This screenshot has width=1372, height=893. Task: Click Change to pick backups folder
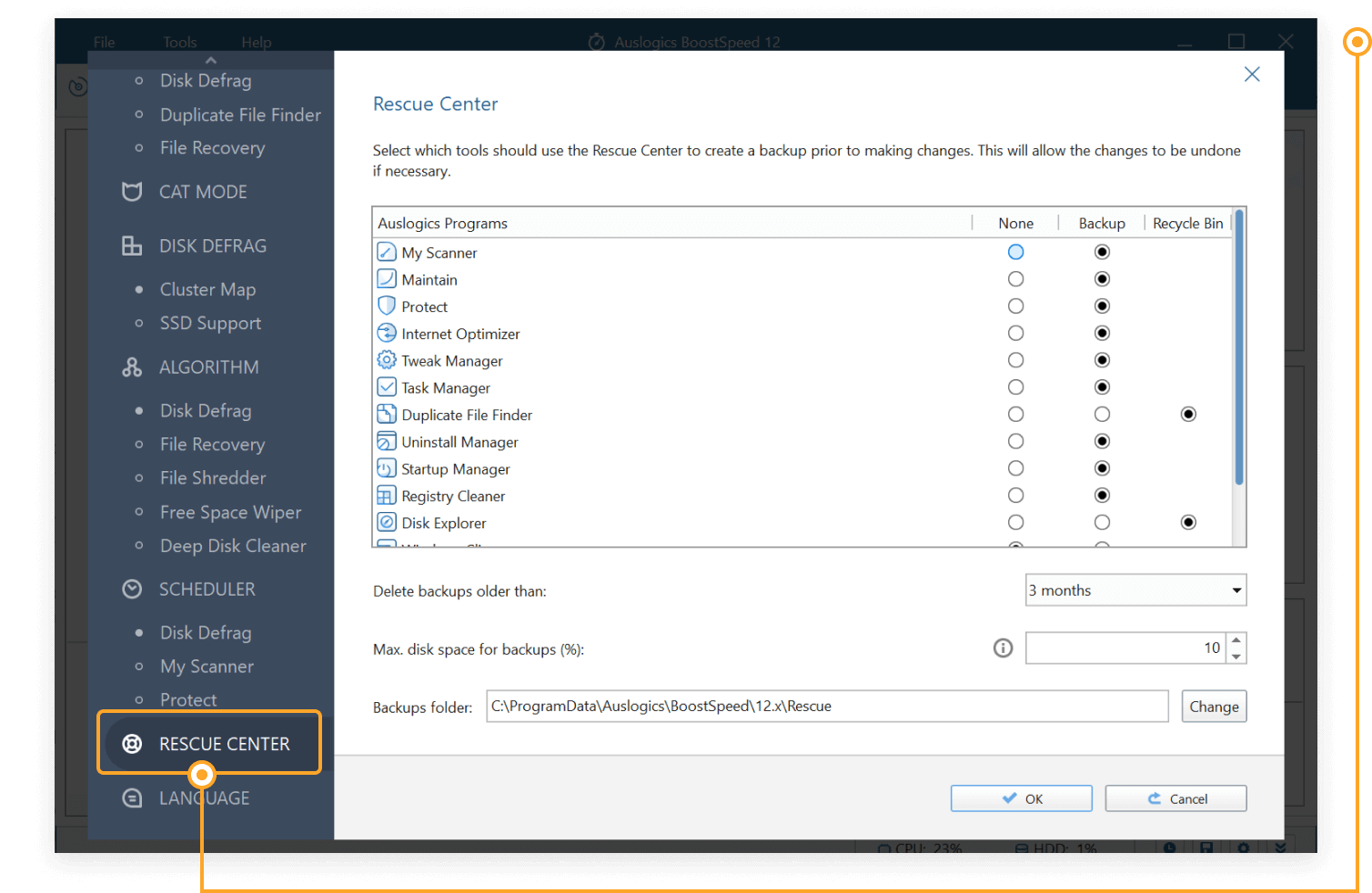[x=1214, y=707]
